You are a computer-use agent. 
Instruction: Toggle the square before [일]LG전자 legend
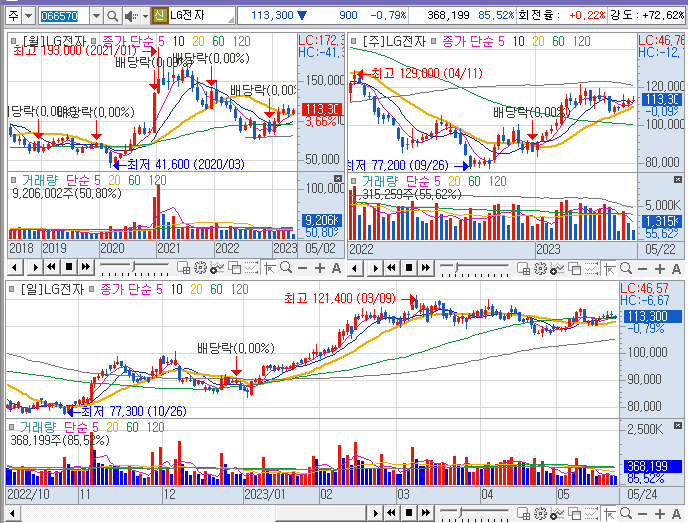(12, 289)
